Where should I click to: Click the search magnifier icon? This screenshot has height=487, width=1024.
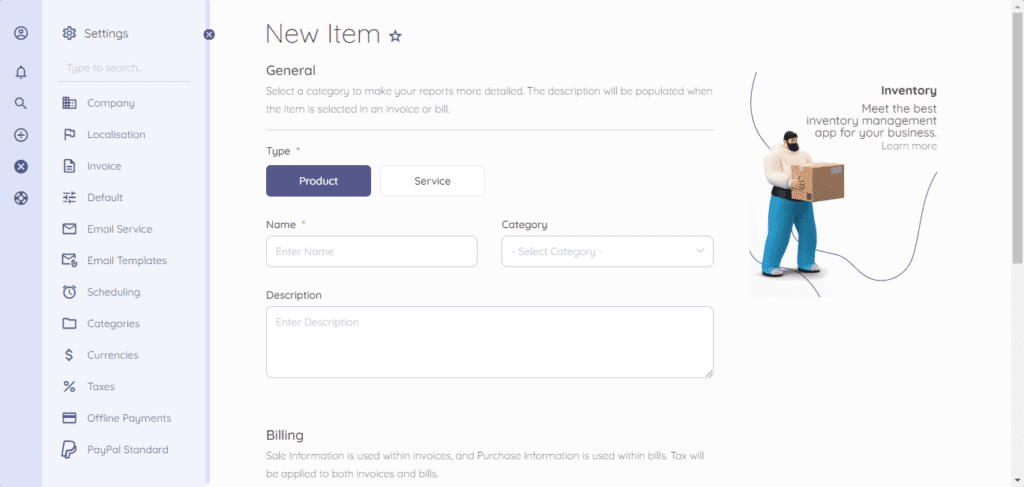21,103
